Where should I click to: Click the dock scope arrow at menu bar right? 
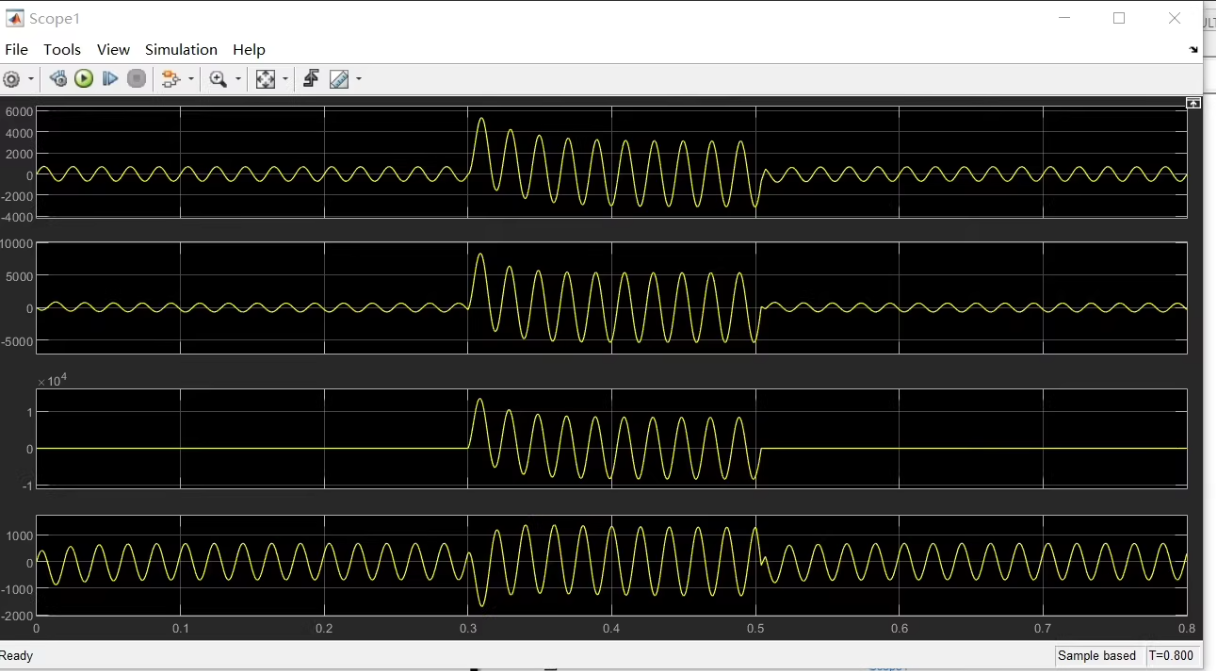[1193, 50]
